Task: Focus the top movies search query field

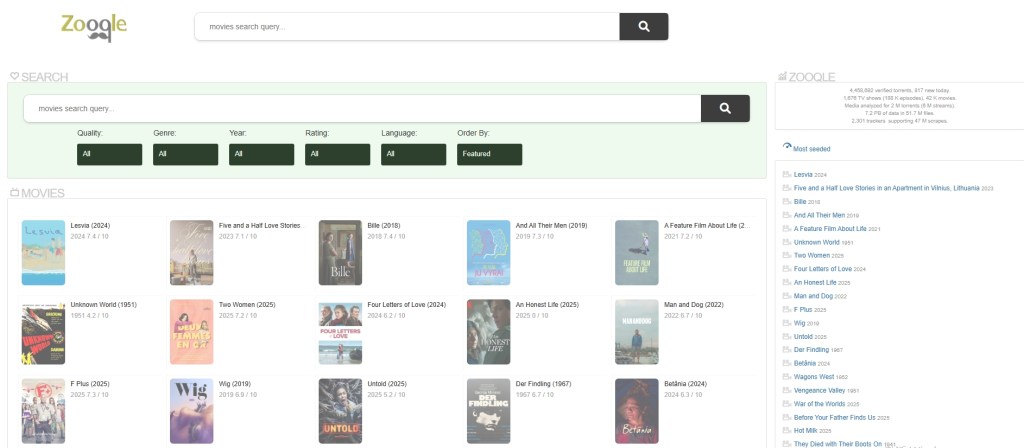Action: pos(407,27)
